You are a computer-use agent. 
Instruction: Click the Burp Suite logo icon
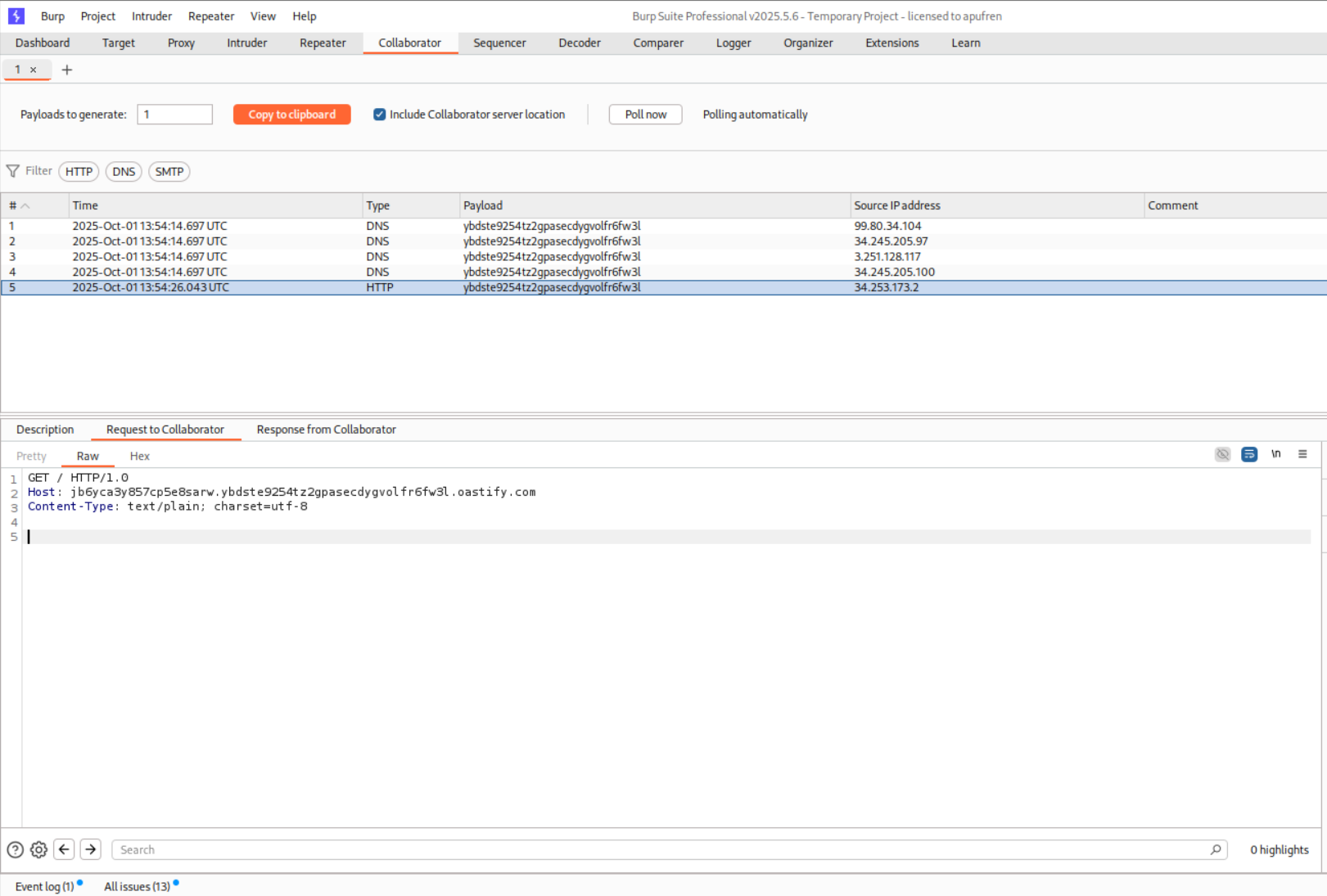(15, 16)
